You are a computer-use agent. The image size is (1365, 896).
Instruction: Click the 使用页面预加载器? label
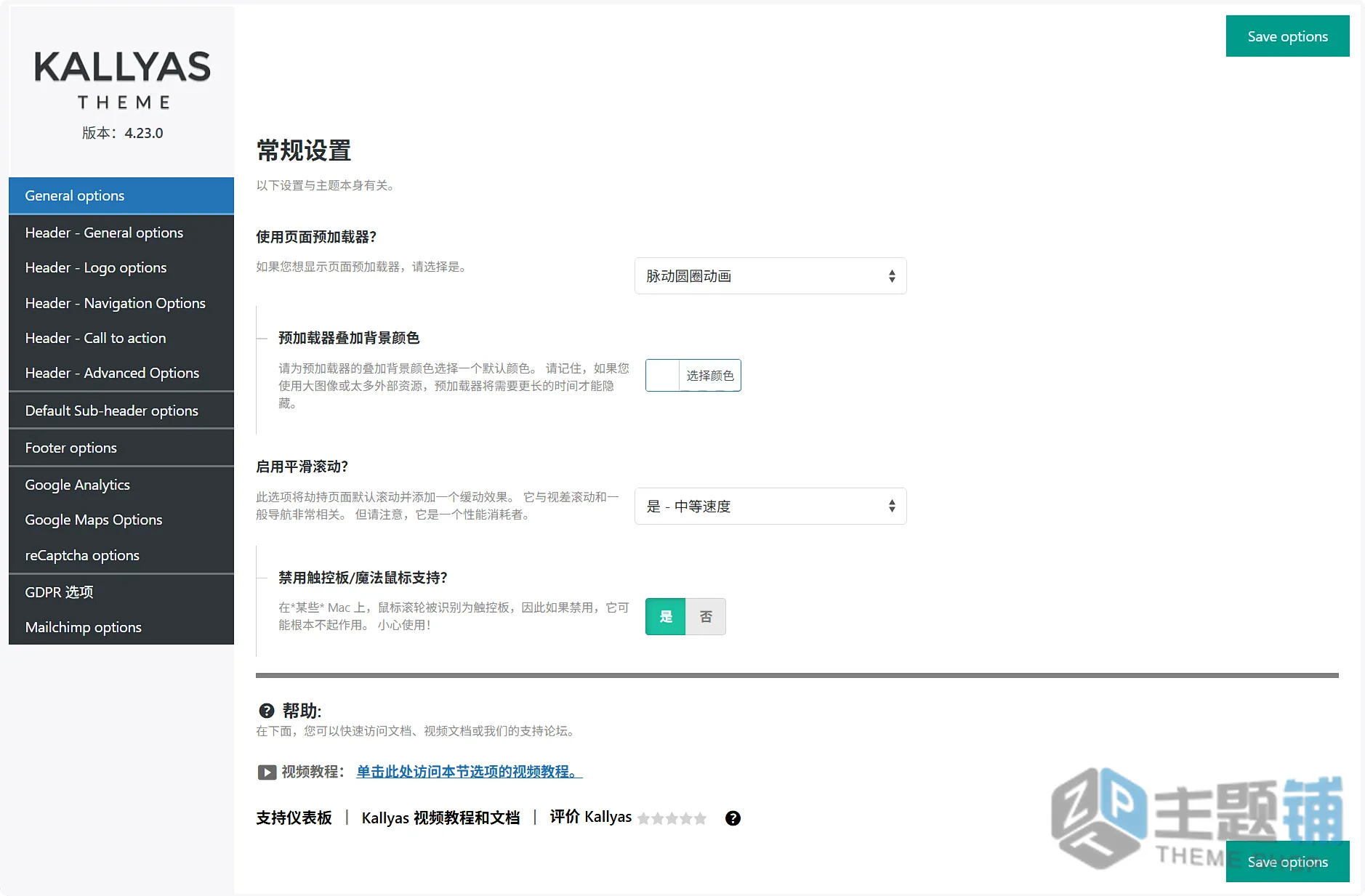pos(316,237)
